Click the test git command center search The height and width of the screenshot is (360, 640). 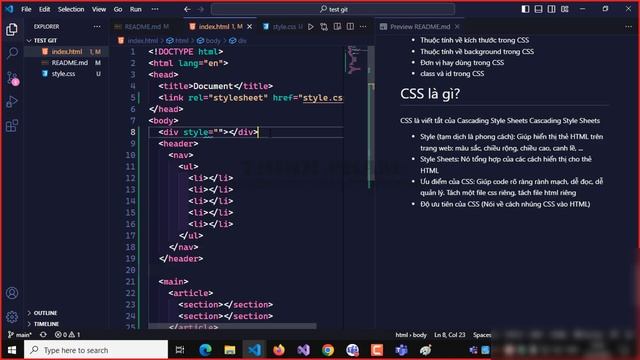(x=333, y=9)
